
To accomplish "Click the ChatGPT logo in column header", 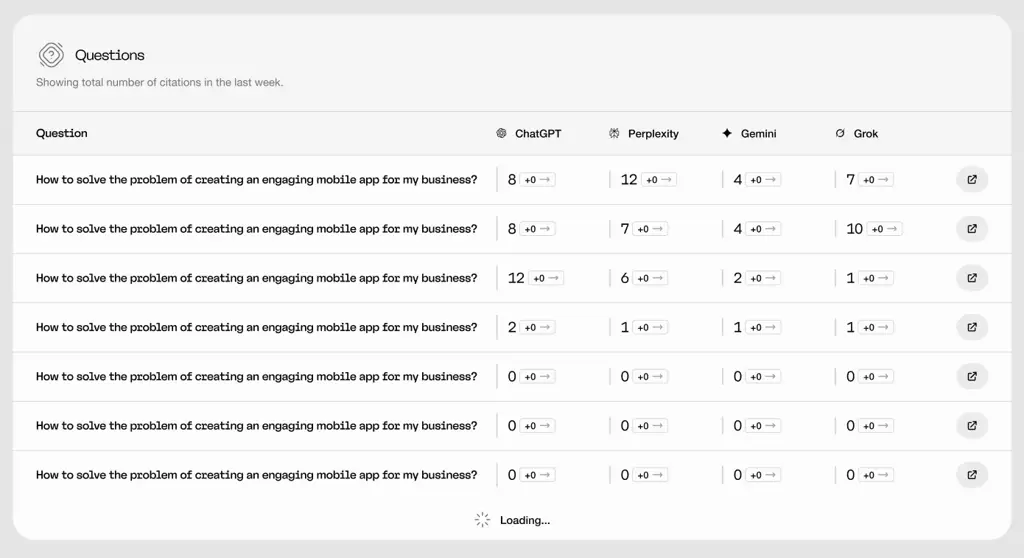I will point(501,133).
